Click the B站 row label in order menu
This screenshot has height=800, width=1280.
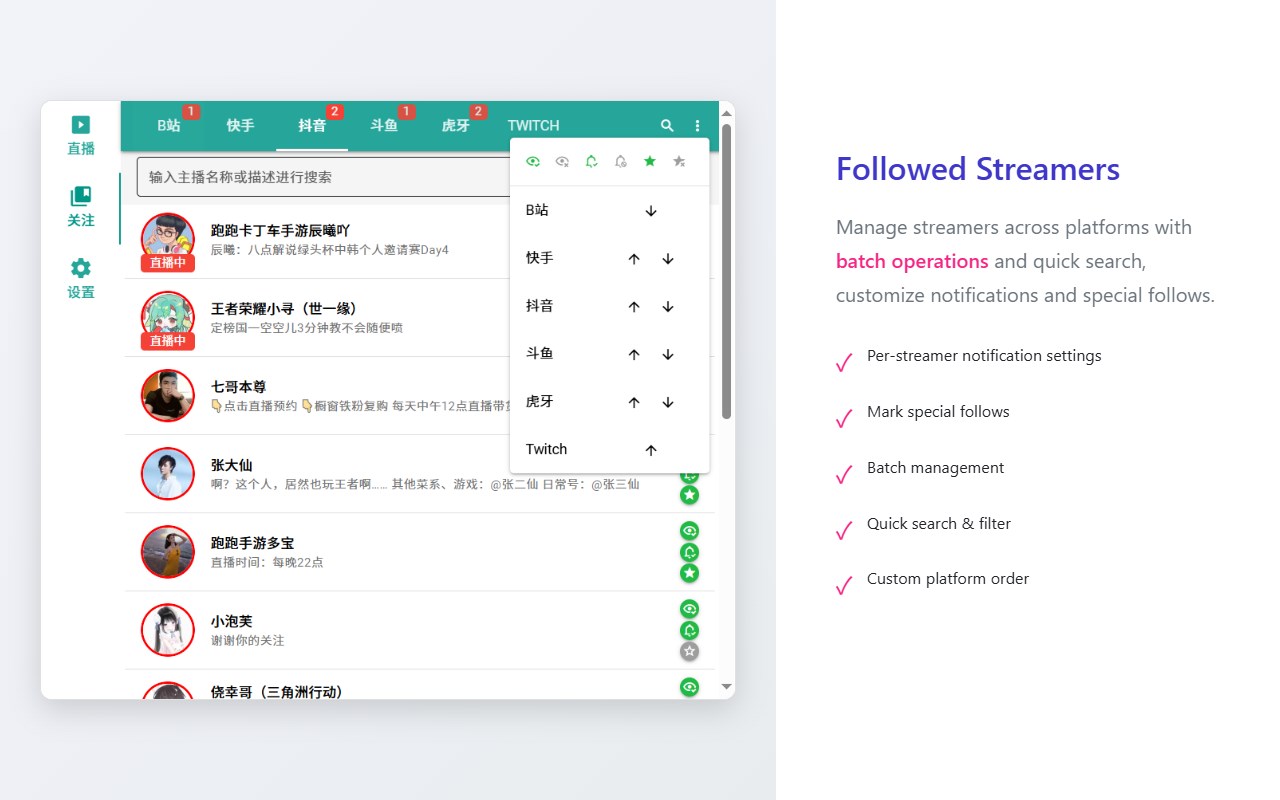[x=537, y=210]
